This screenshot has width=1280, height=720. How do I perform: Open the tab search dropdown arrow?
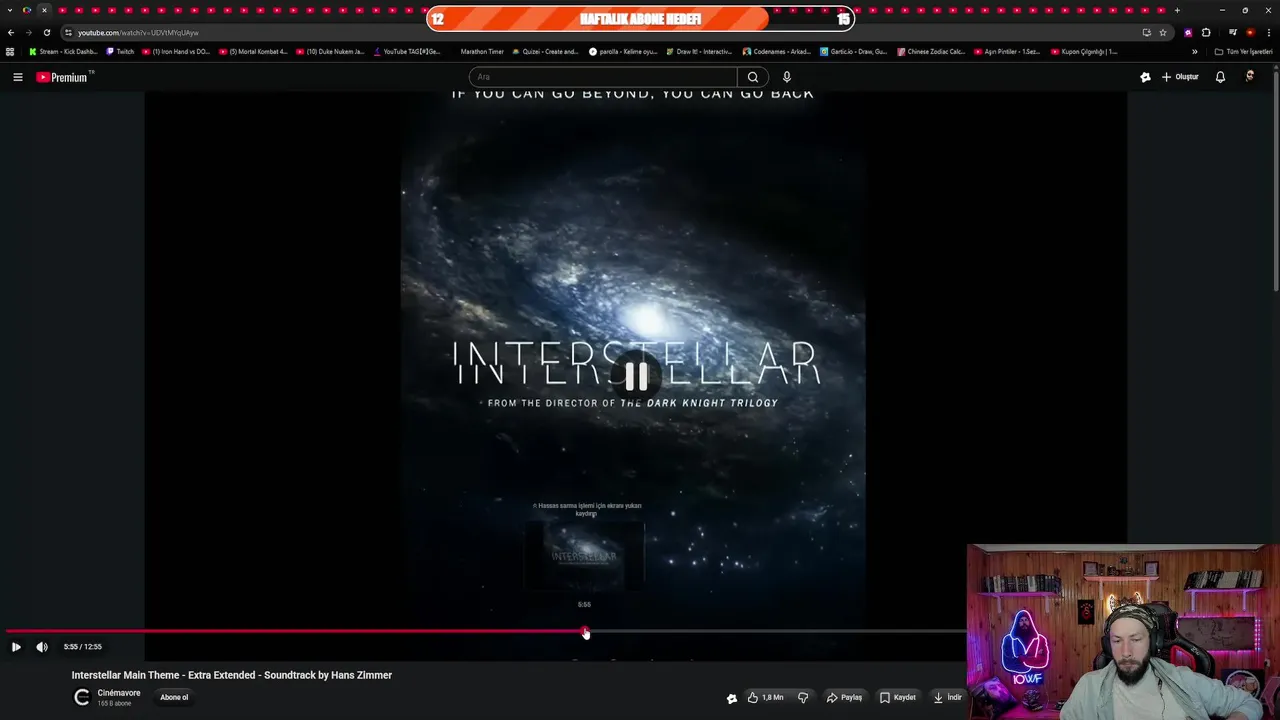click(10, 10)
